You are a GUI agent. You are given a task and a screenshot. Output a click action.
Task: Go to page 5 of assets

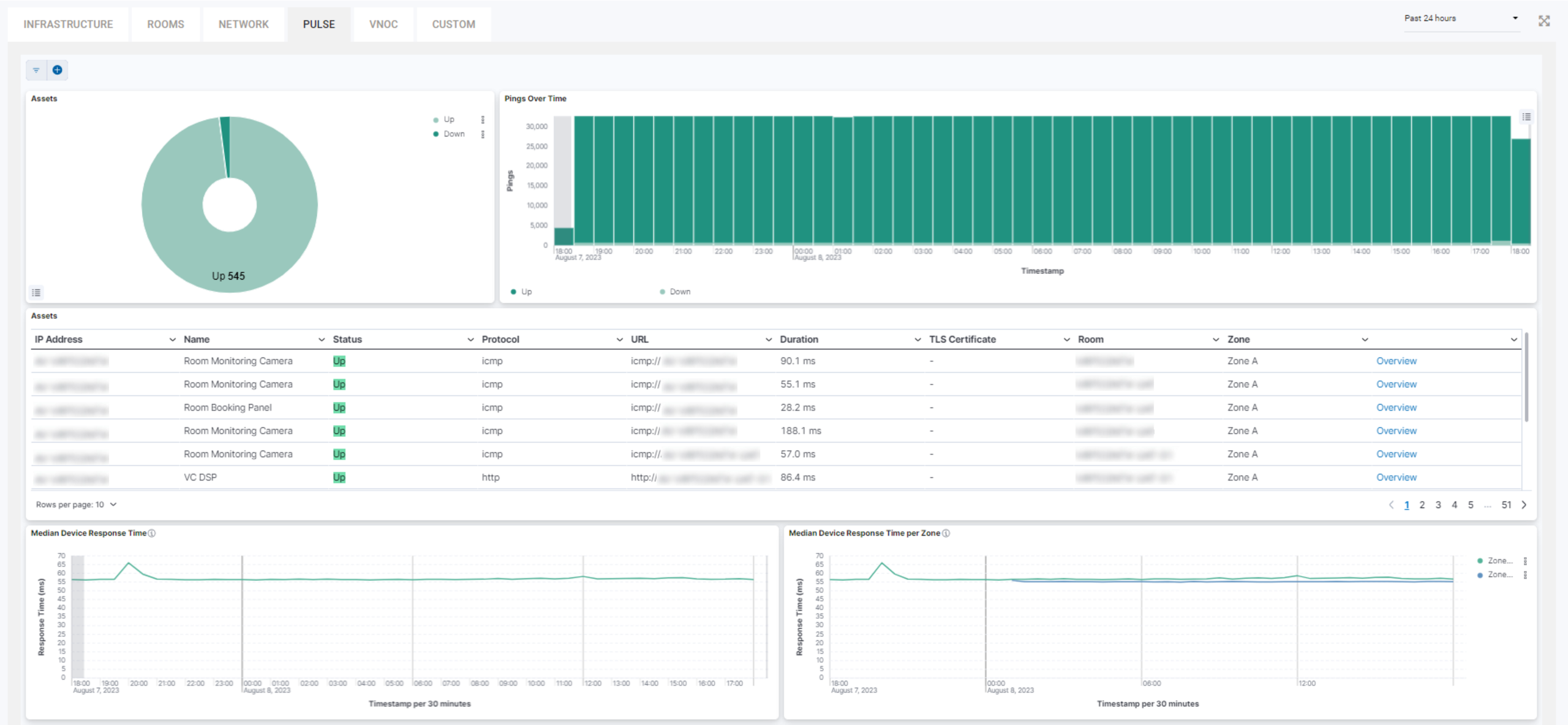click(1471, 505)
